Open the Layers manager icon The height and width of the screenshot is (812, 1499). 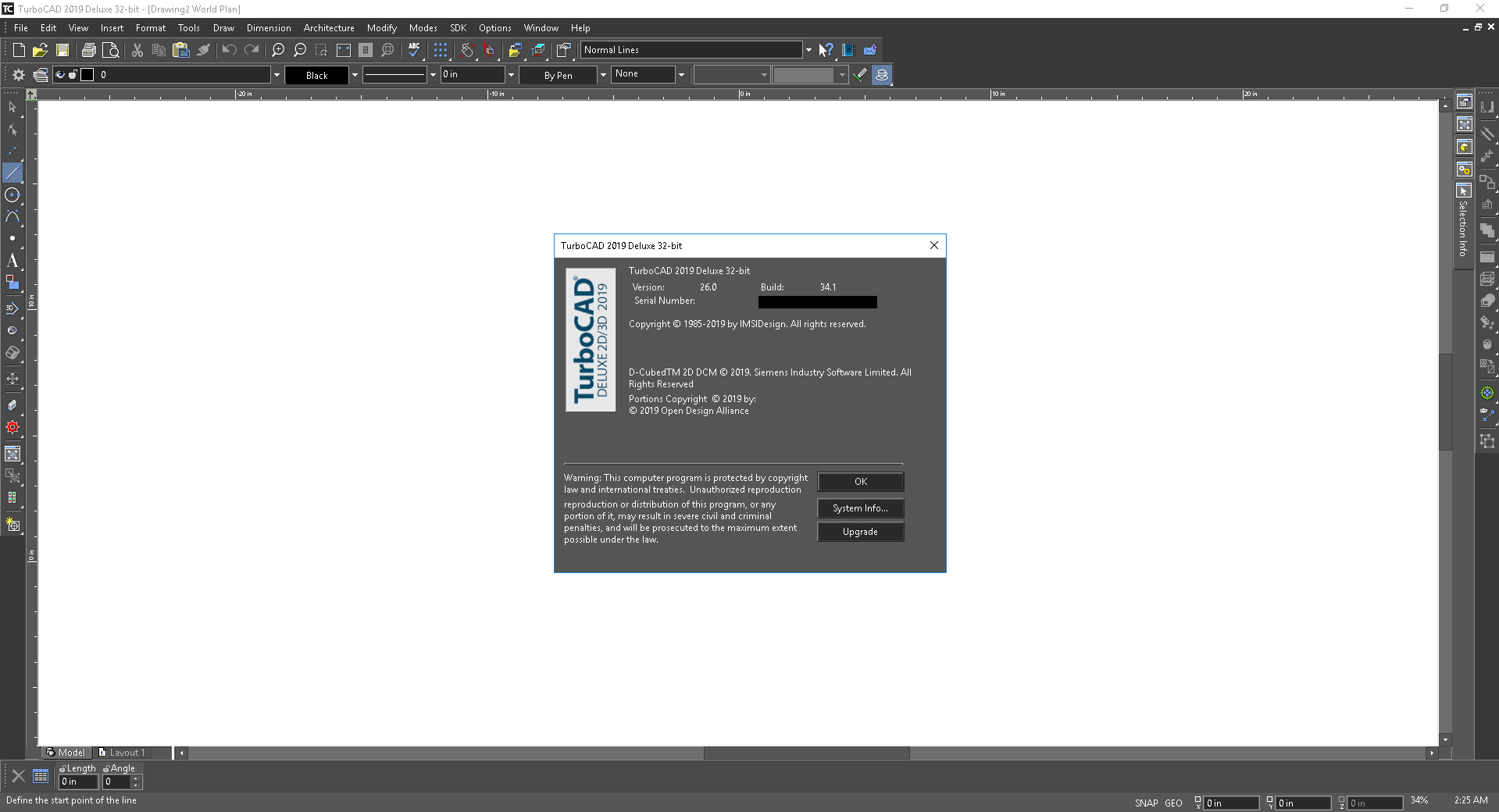click(41, 75)
